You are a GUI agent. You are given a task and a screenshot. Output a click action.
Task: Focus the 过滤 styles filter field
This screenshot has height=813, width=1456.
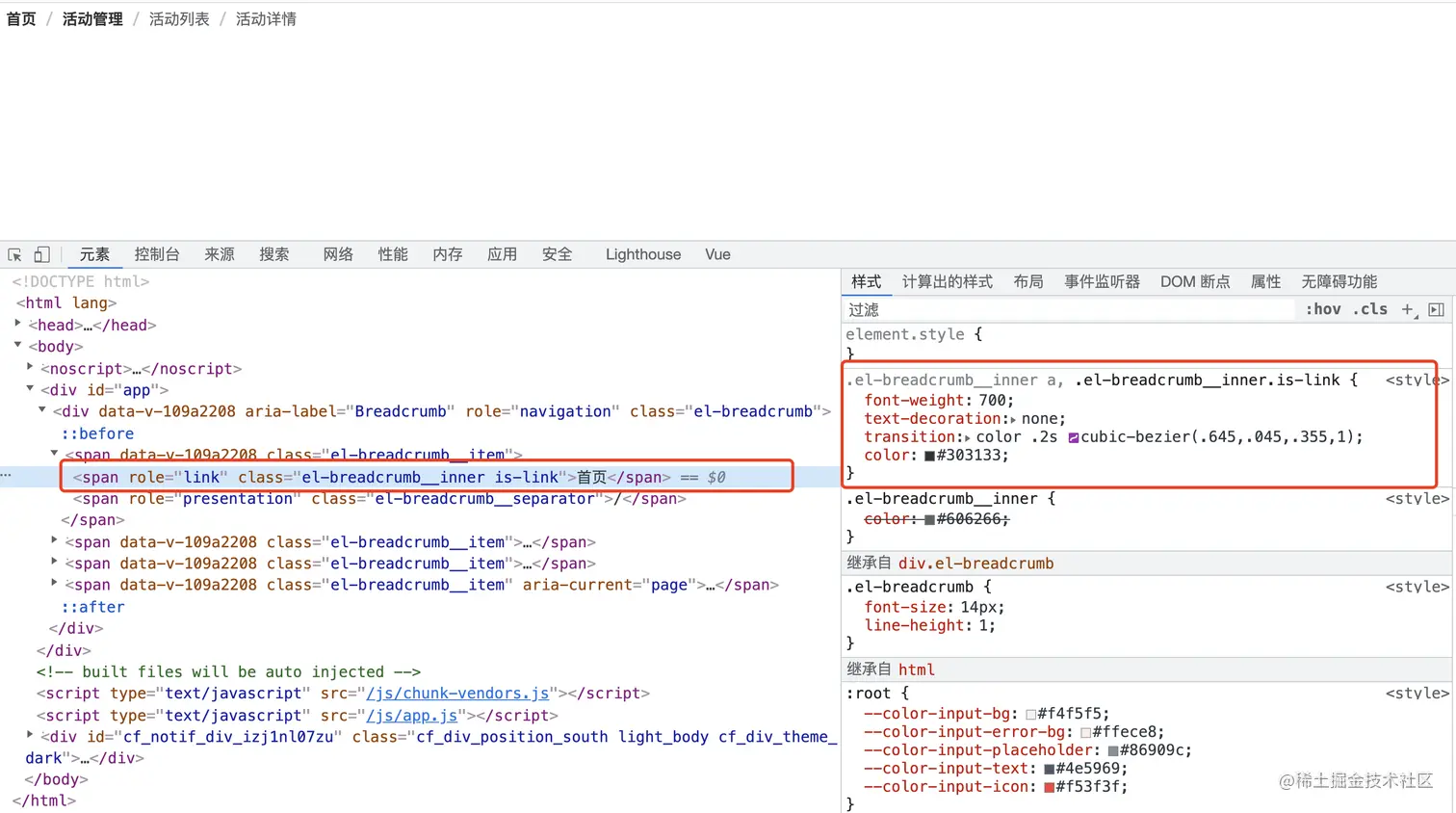[x=1069, y=309]
